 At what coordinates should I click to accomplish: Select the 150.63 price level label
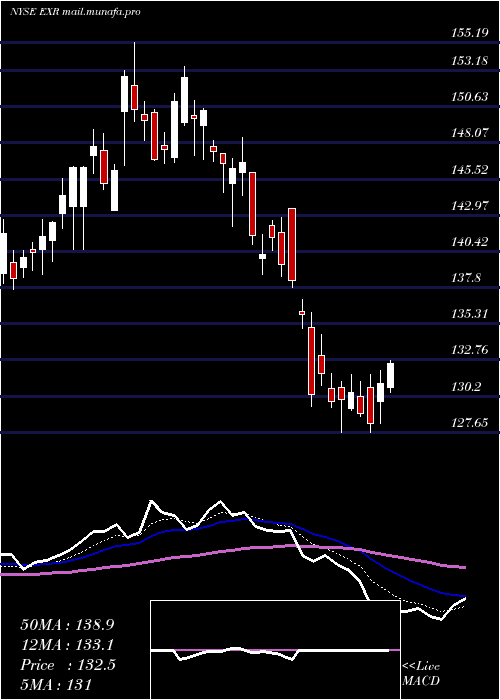[468, 96]
